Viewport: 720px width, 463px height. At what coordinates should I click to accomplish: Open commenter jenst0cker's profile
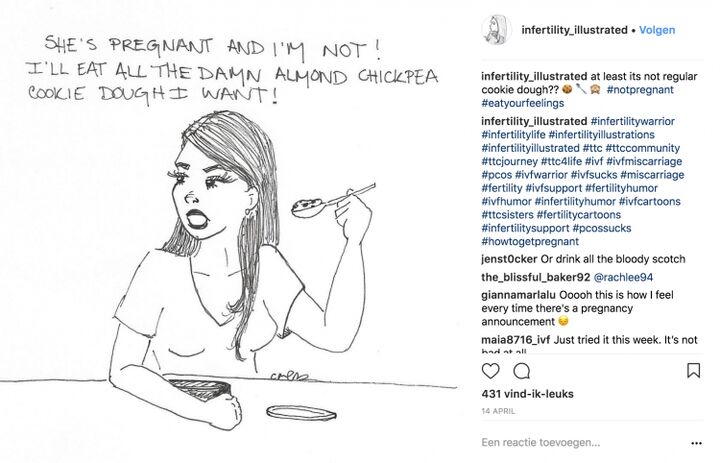(510, 260)
